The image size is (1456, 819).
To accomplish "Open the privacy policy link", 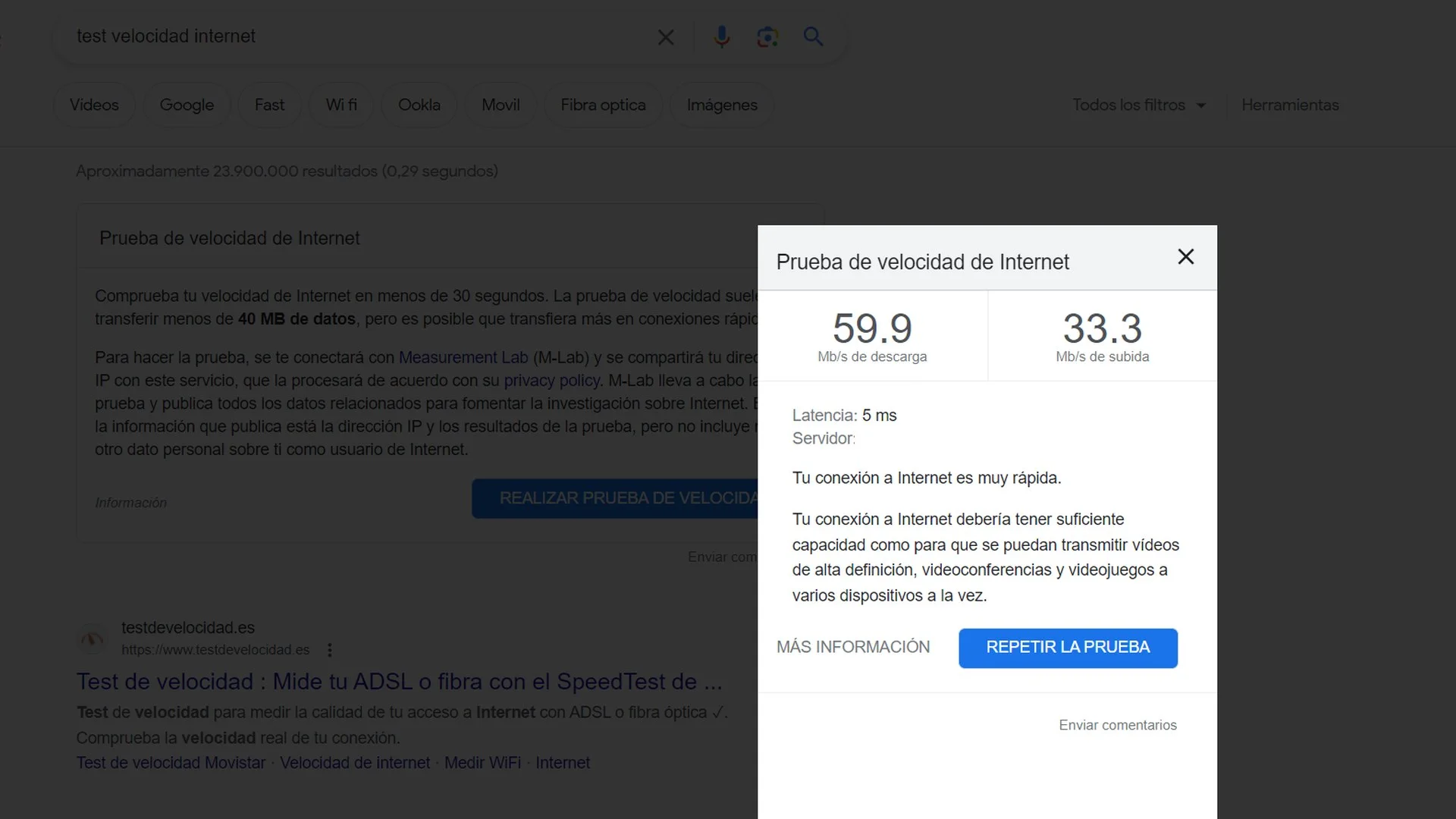I will click(x=551, y=380).
